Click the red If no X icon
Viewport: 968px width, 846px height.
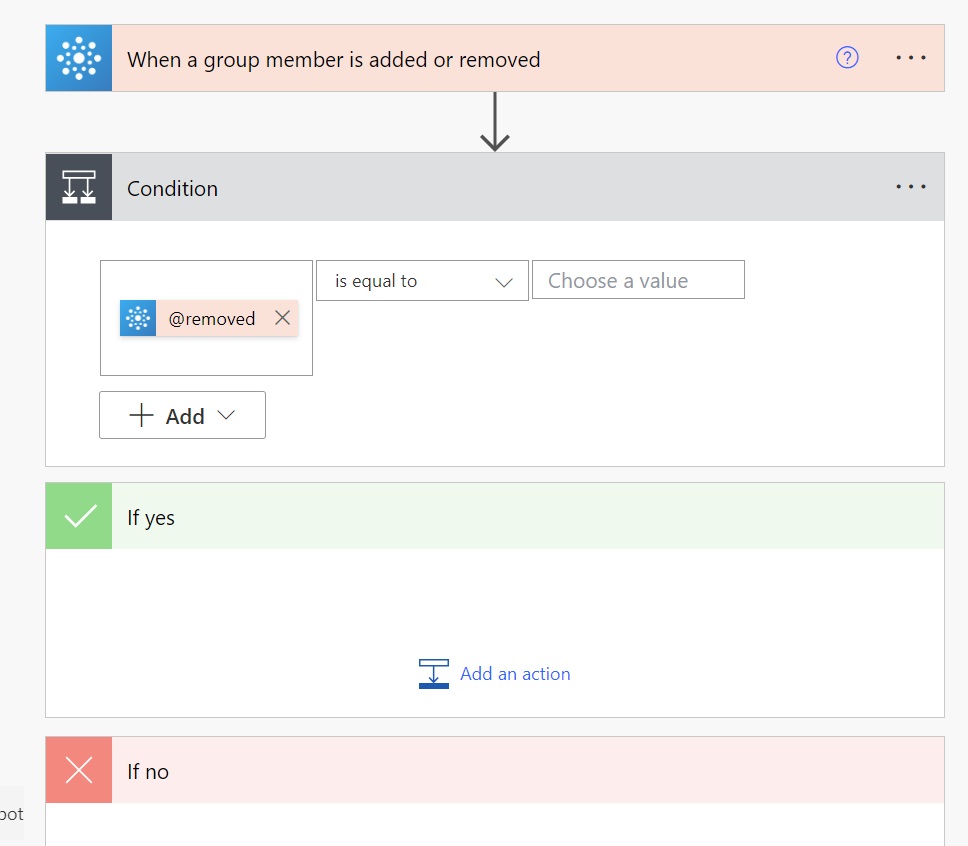click(79, 770)
